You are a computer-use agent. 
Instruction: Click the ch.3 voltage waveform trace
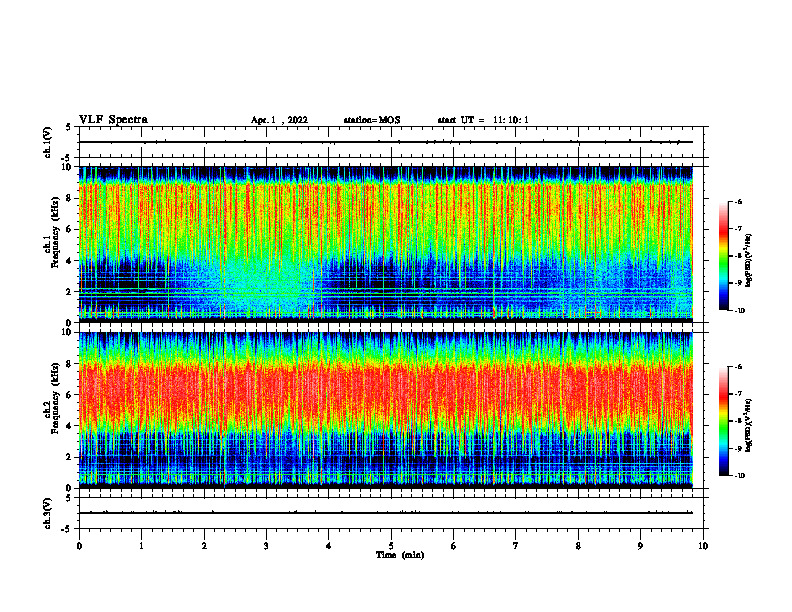386,513
